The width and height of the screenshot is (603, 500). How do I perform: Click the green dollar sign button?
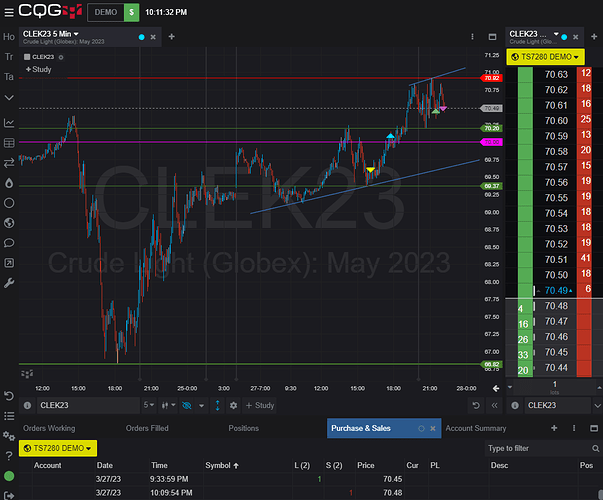[x=132, y=12]
